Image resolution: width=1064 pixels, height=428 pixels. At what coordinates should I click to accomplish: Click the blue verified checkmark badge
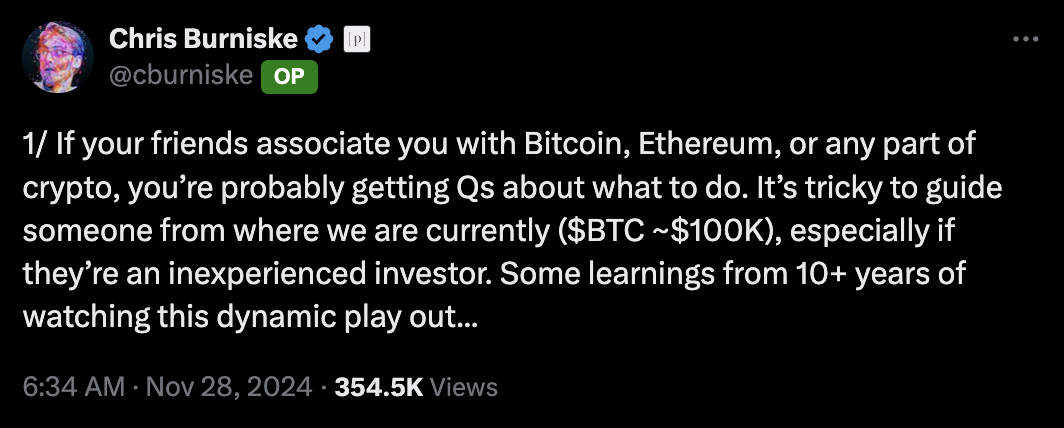(x=319, y=40)
